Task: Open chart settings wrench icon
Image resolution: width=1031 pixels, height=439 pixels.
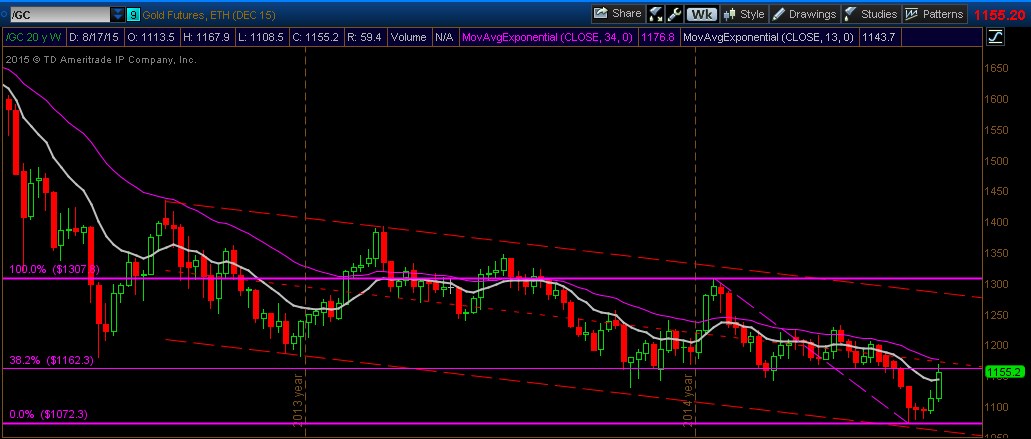Action: pos(674,14)
